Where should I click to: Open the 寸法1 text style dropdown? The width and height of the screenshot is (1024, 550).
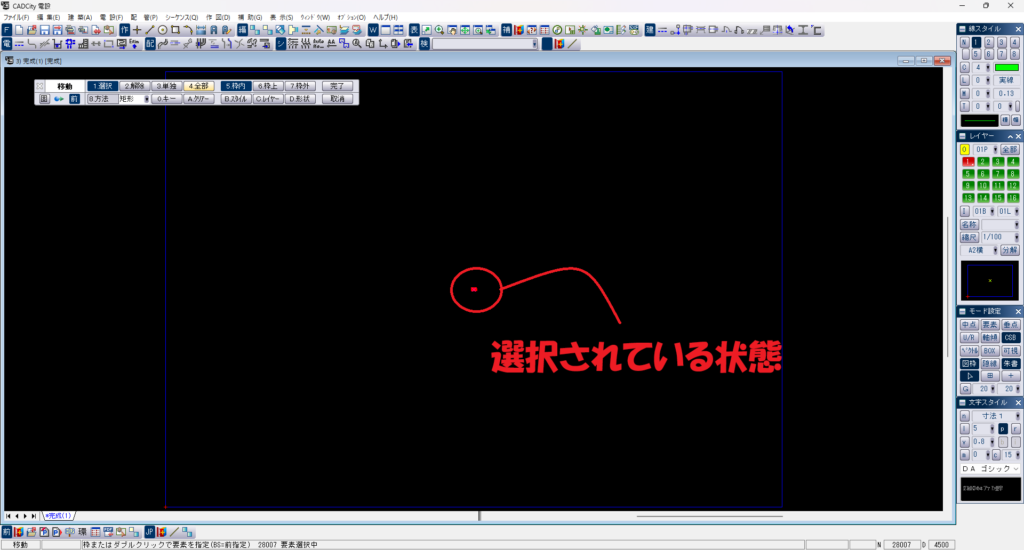tap(996, 416)
